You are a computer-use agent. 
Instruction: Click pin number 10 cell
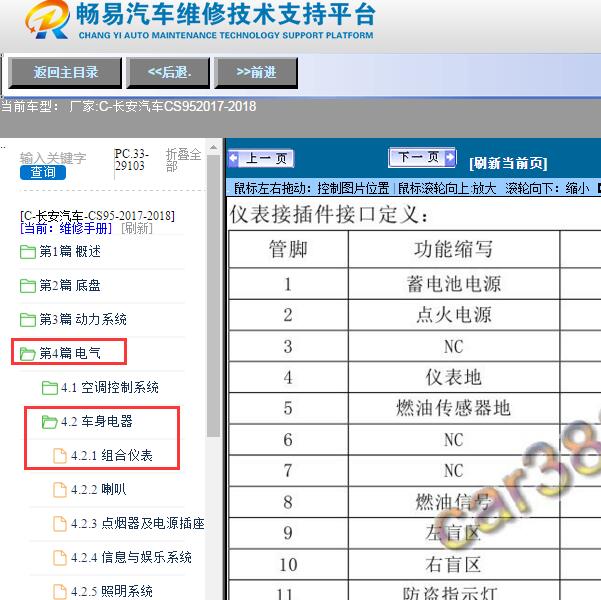[x=288, y=564]
